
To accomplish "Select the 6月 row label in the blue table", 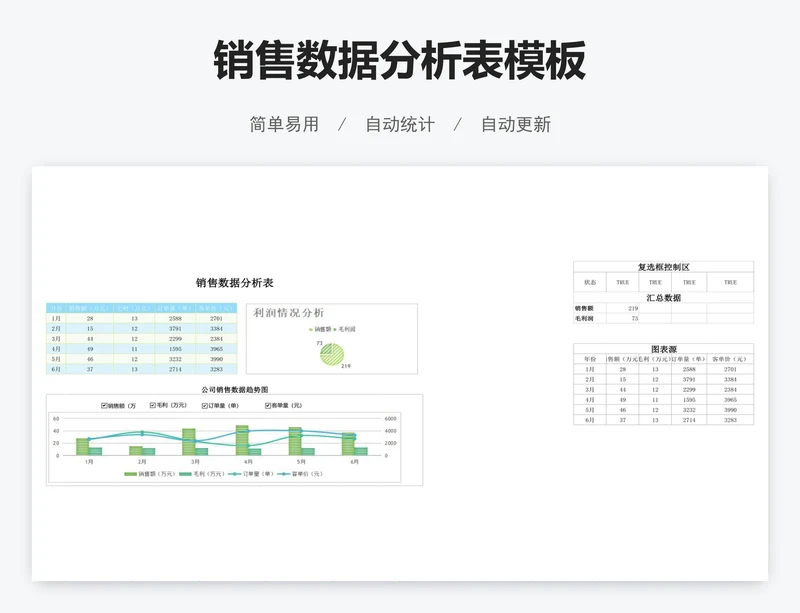I will 56,369.
